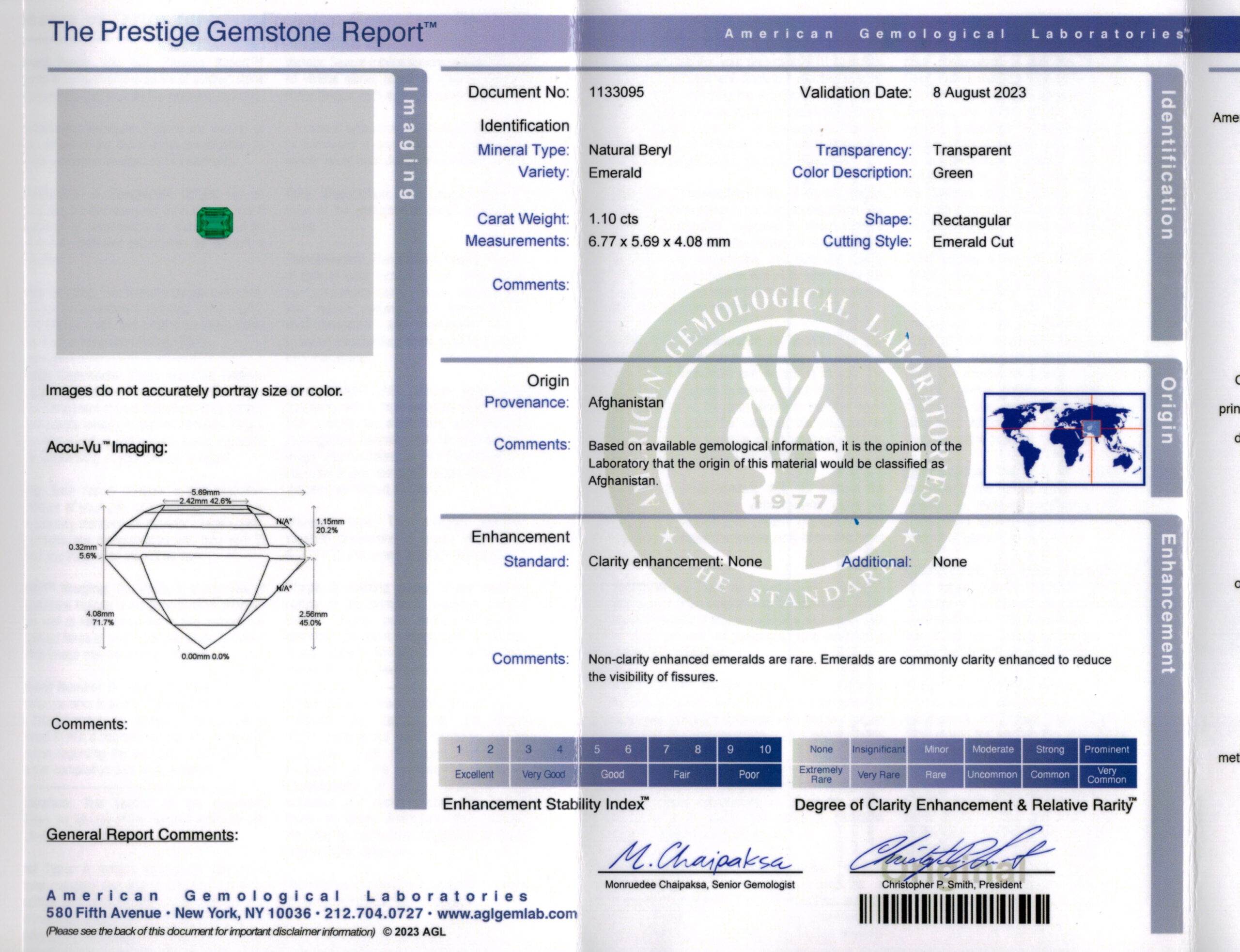The height and width of the screenshot is (952, 1240).
Task: Click the origin opinion comment paragraph
Action: (x=775, y=464)
